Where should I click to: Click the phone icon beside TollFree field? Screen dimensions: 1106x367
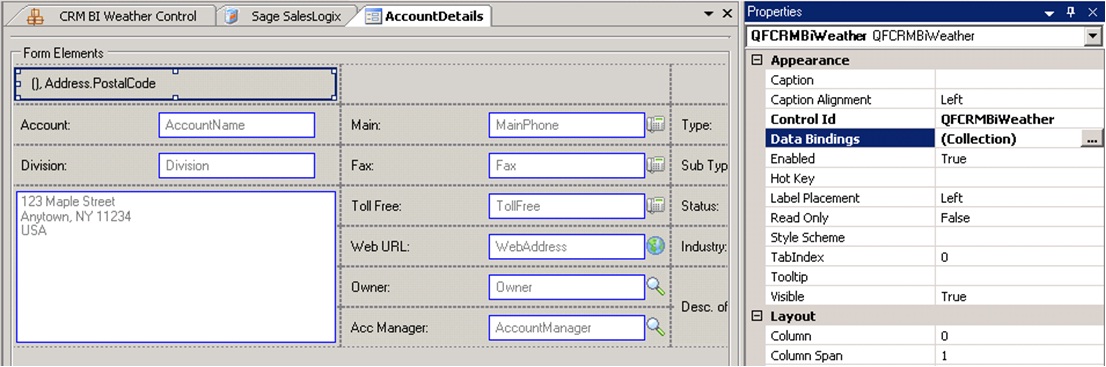(x=656, y=206)
